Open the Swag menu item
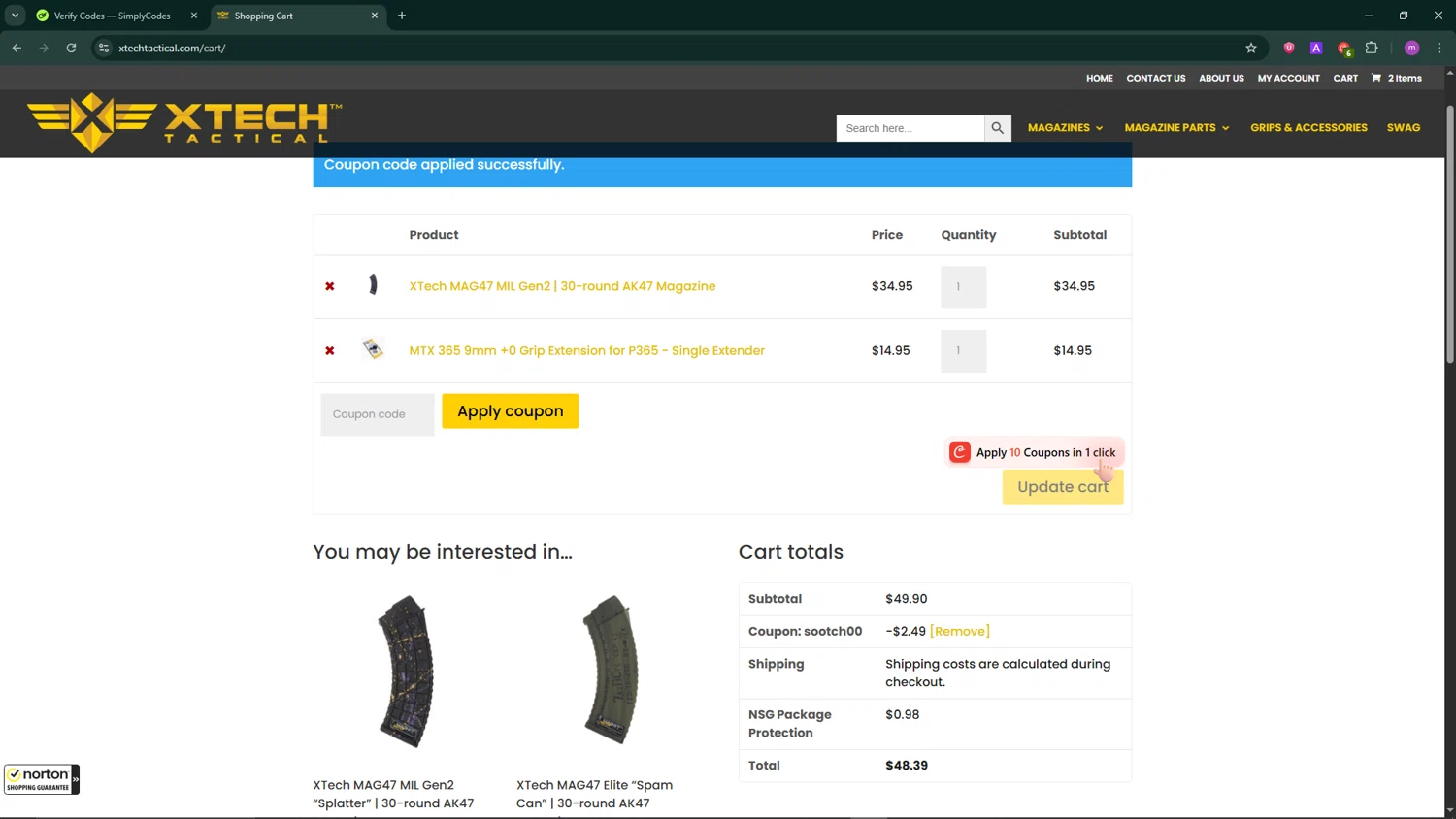This screenshot has width=1456, height=819. [x=1403, y=128]
